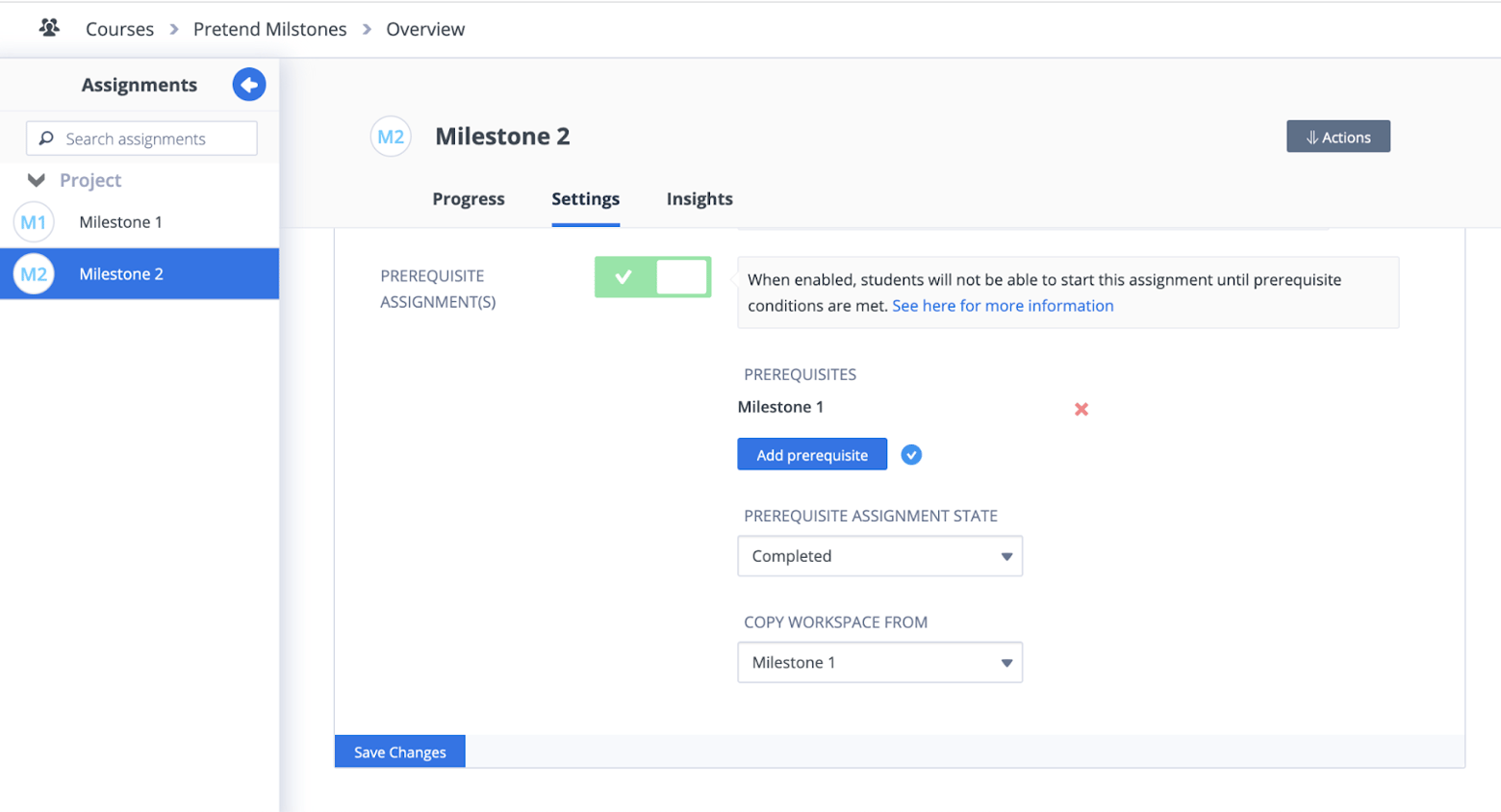Click the blue checkmark next to Add prerequisite
Screen dimensions: 1501x812
[911, 454]
